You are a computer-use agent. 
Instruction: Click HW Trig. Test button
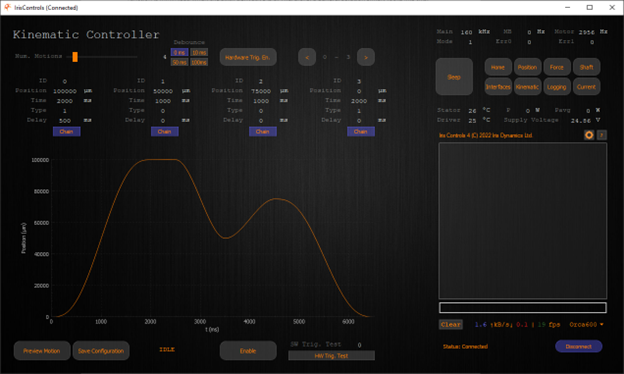(331, 356)
